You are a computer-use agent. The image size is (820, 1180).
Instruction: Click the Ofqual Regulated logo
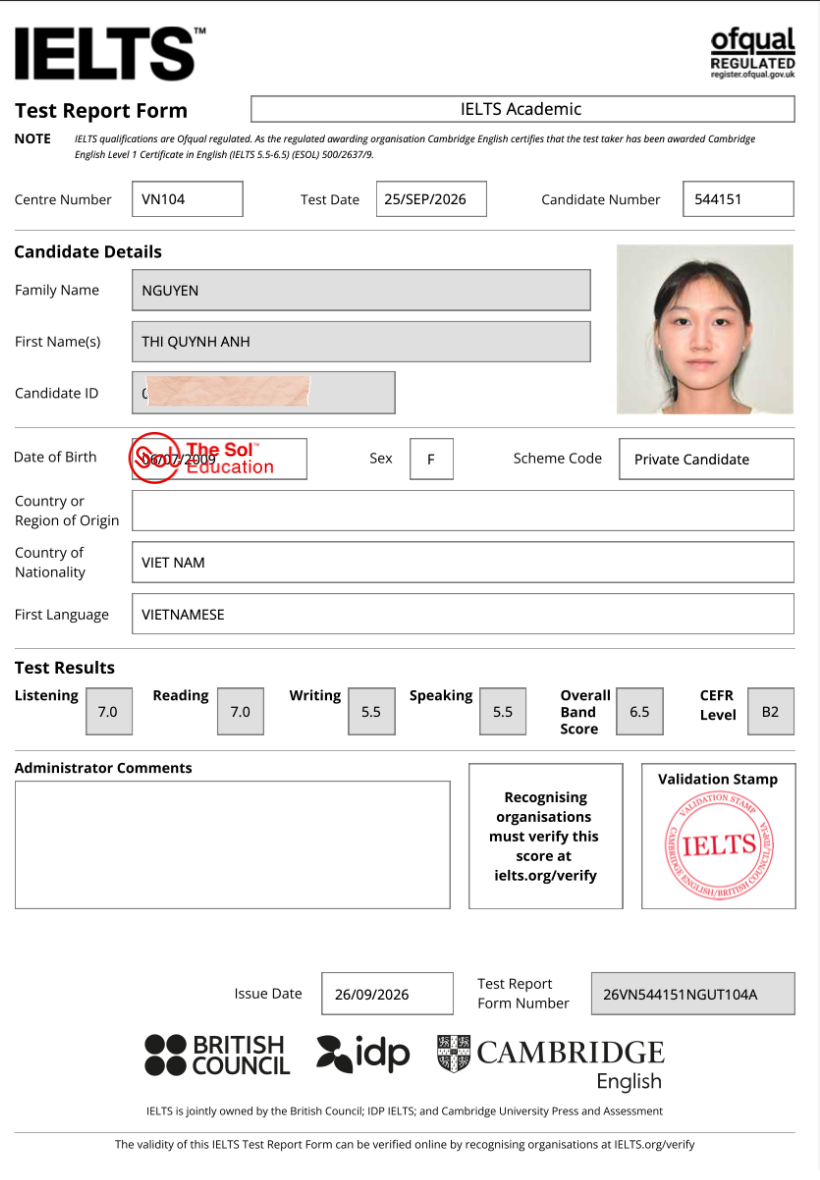[752, 53]
